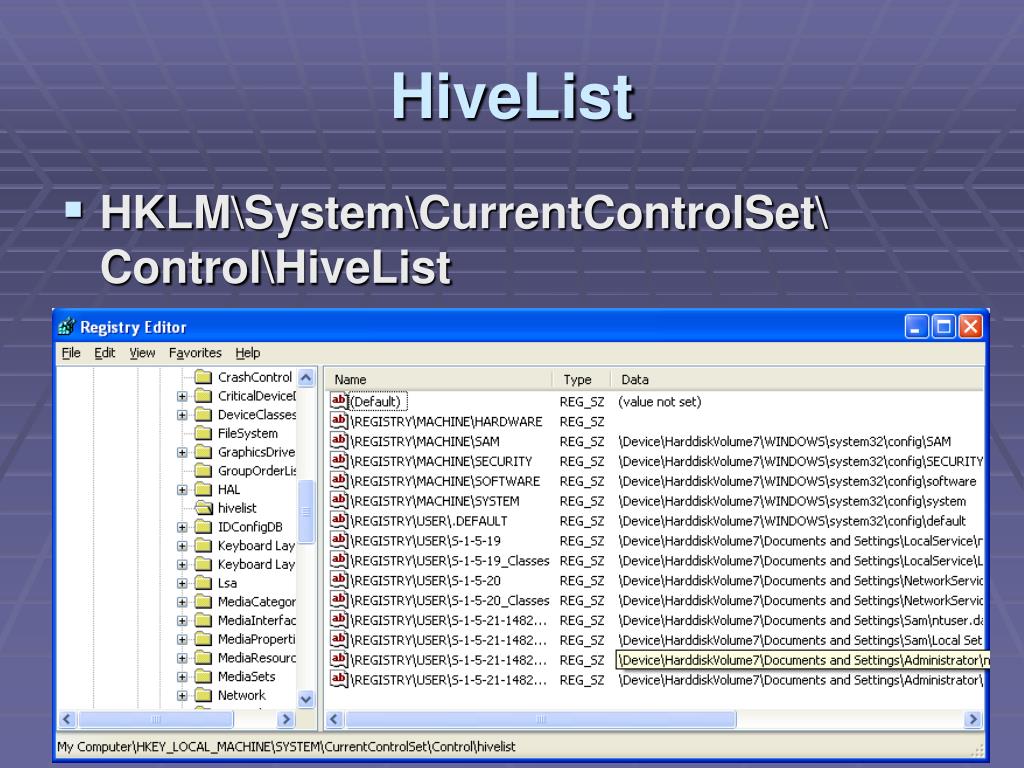Click tree pane scroll up arrow
This screenshot has height=768, width=1024.
(x=306, y=377)
